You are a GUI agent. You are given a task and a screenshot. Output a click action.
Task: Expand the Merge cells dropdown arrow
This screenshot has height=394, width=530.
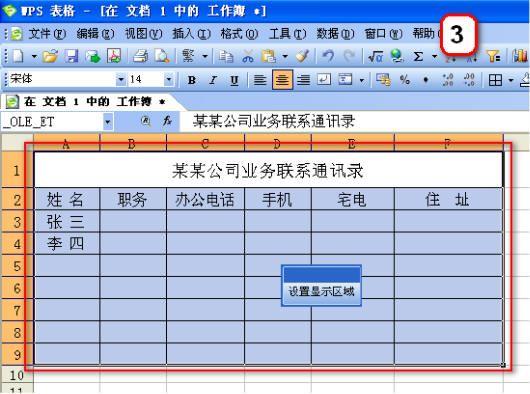362,80
